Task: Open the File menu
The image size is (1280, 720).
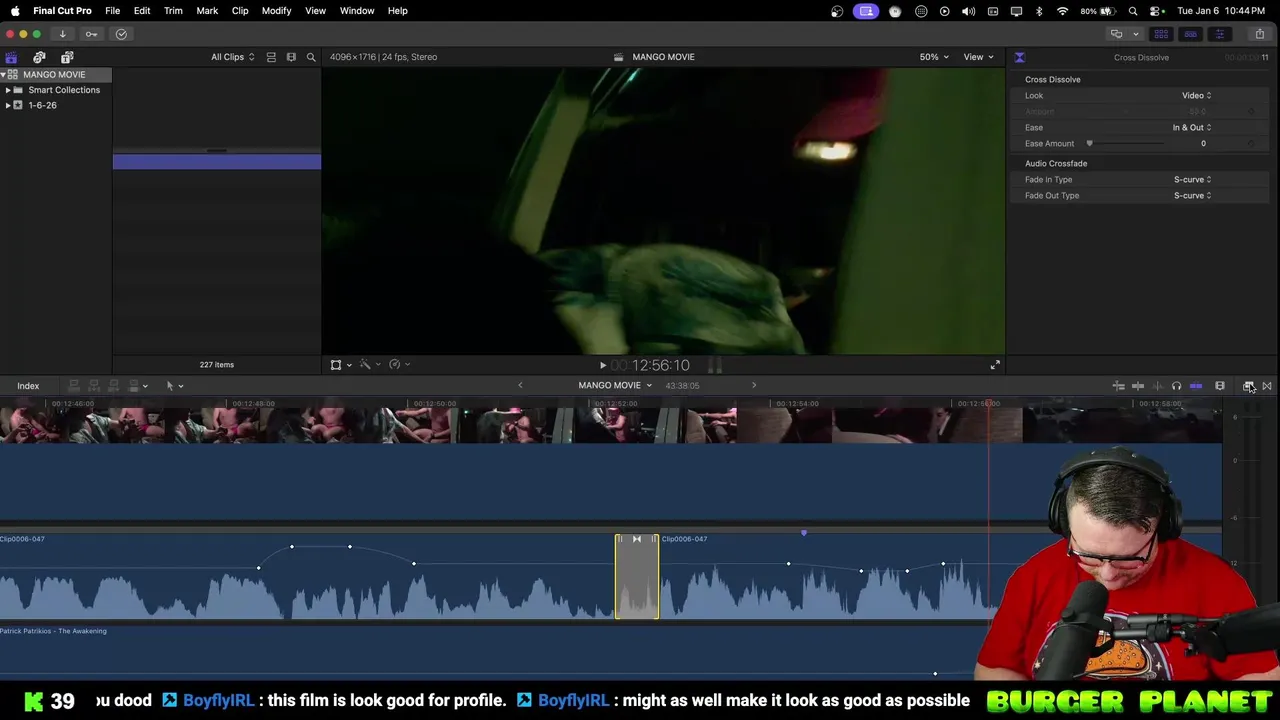Action: click(x=113, y=11)
